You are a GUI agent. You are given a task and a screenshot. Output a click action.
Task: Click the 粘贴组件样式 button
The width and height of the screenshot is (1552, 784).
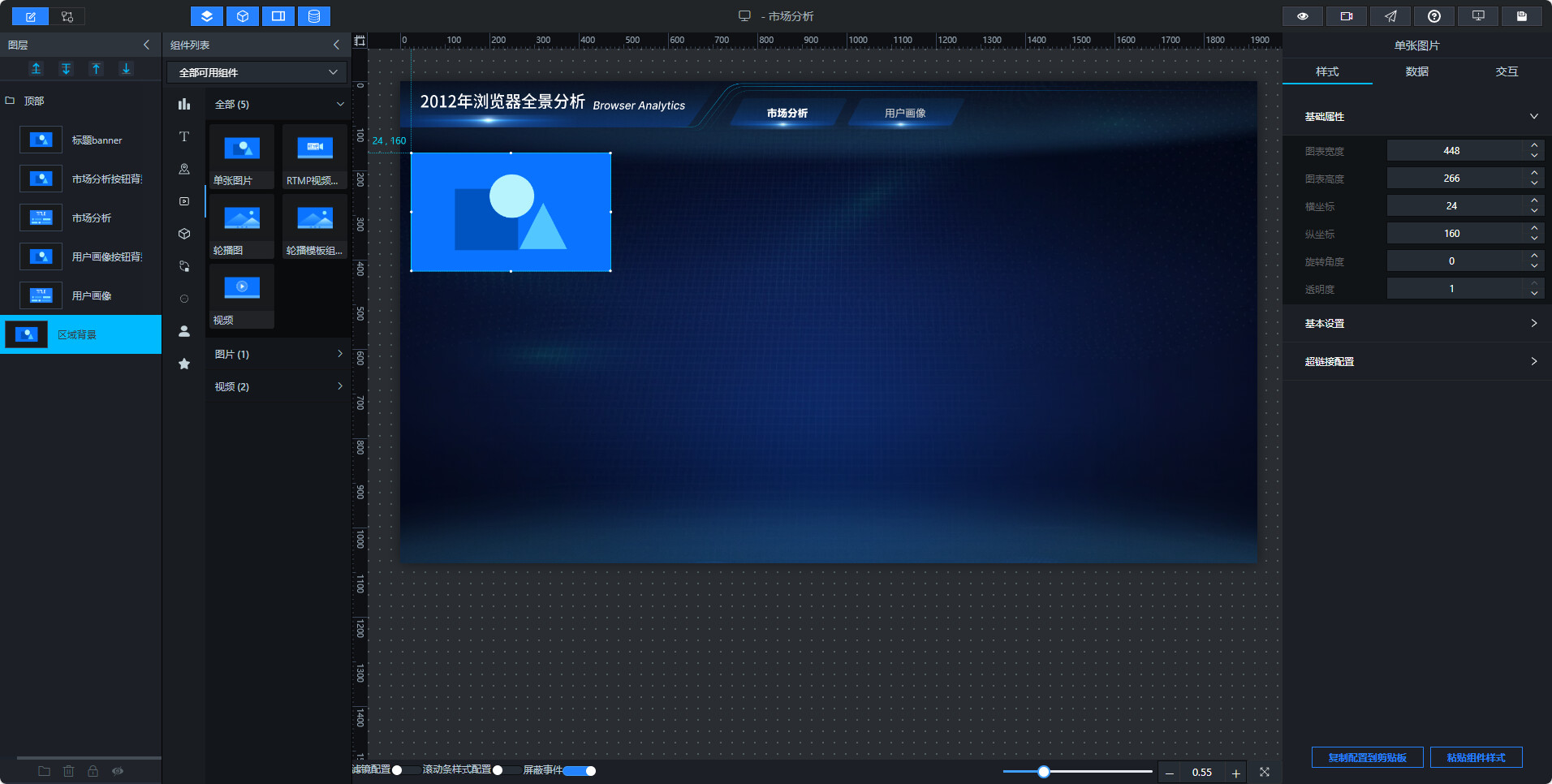[1477, 757]
